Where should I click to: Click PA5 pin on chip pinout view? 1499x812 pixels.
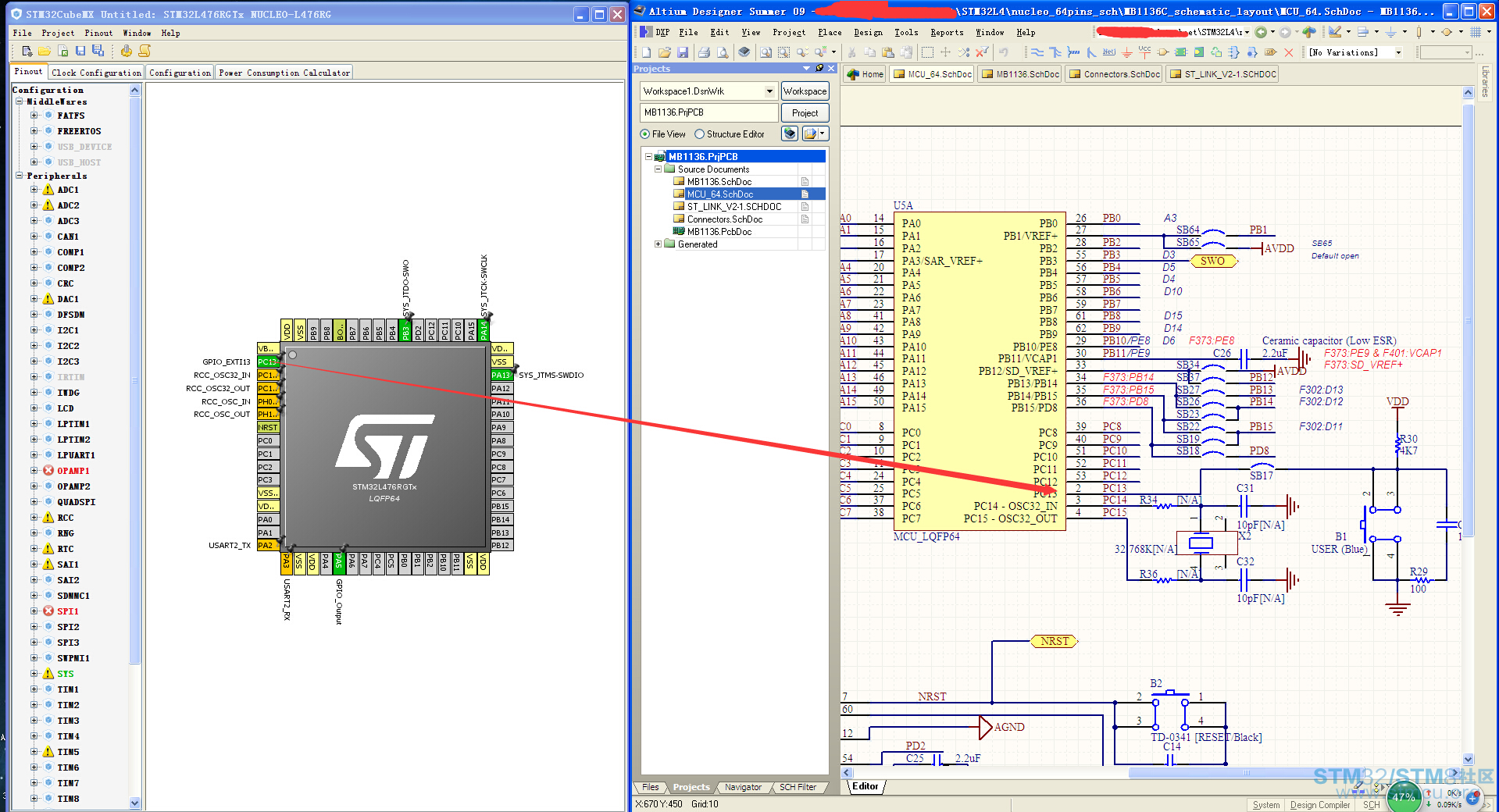pyautogui.click(x=339, y=562)
